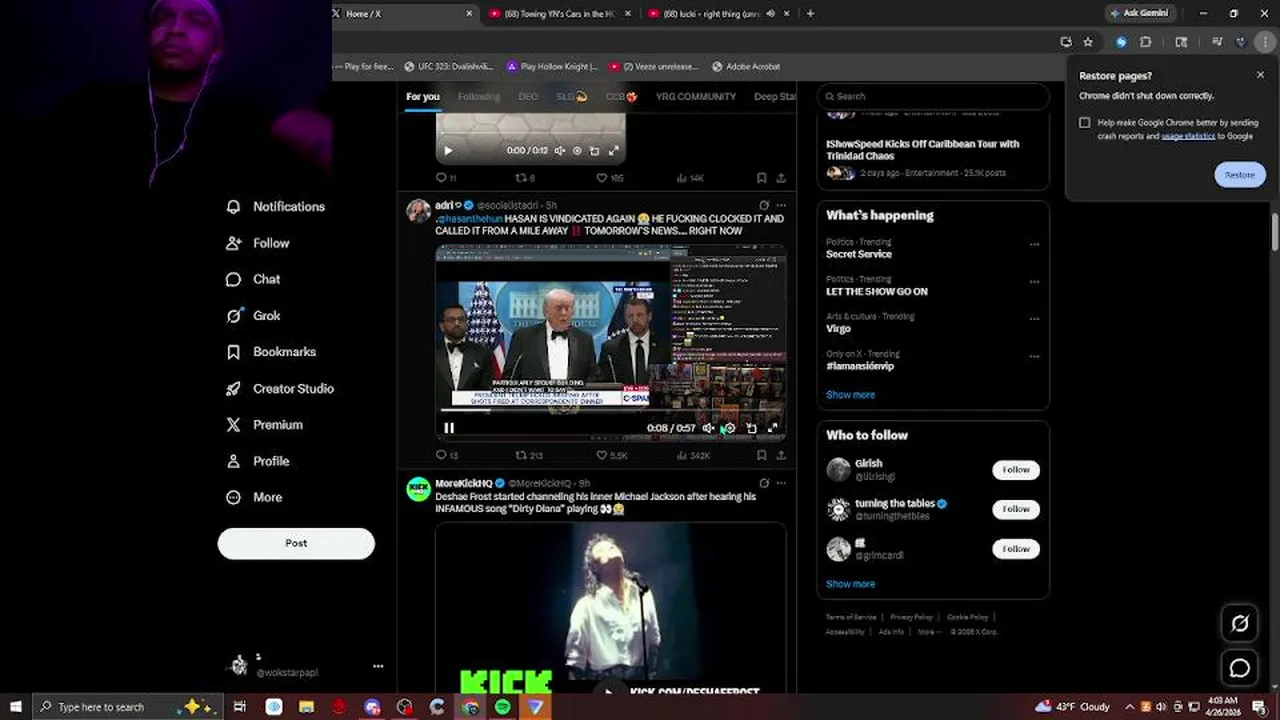The height and width of the screenshot is (720, 1280).
Task: Open Grok explain icon on adri post
Action: [764, 205]
